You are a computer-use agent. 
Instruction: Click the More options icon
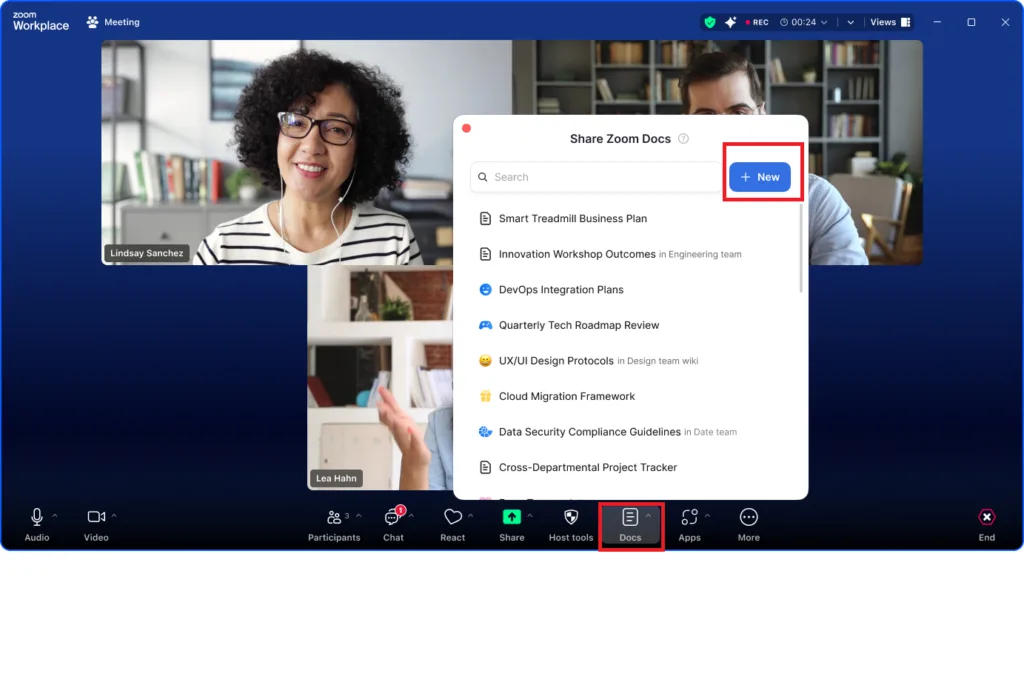point(748,517)
